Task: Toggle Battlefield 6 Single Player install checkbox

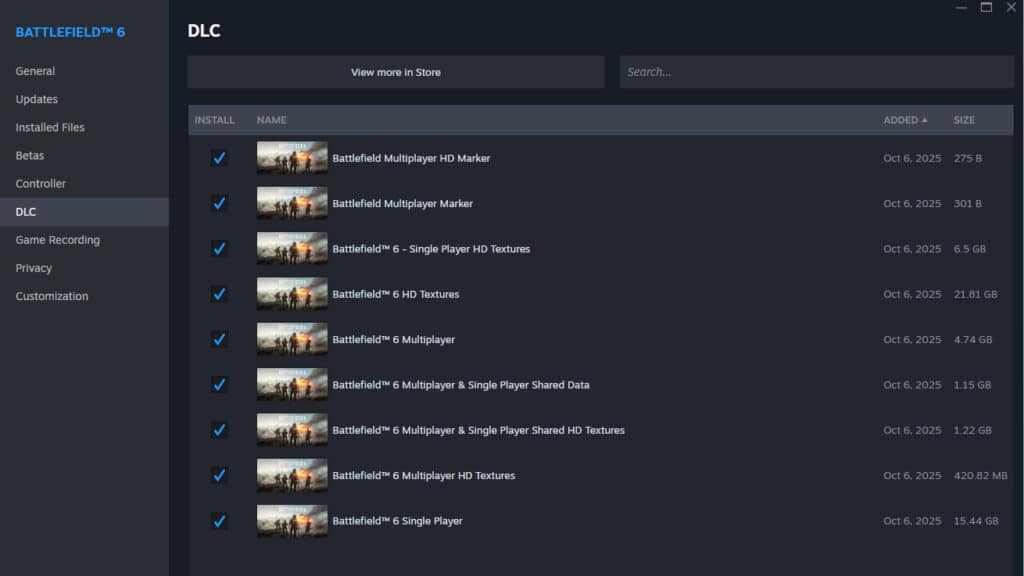Action: click(x=219, y=521)
